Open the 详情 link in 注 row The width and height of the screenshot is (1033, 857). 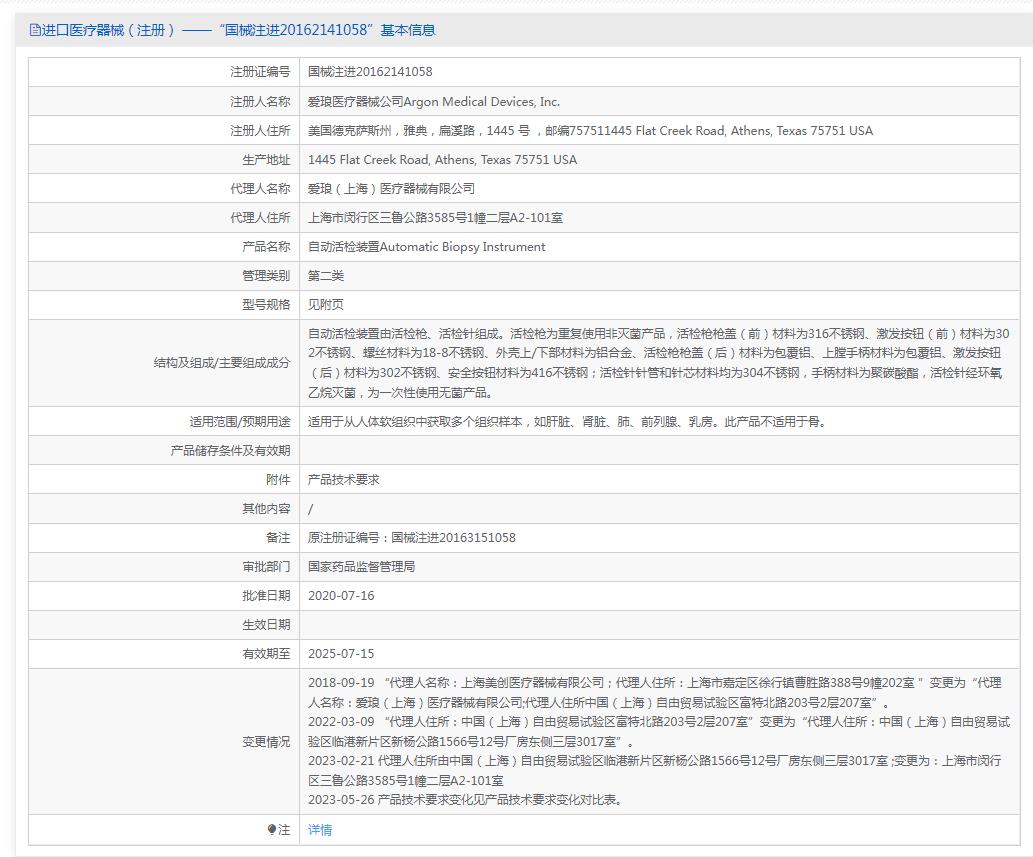click(x=320, y=830)
